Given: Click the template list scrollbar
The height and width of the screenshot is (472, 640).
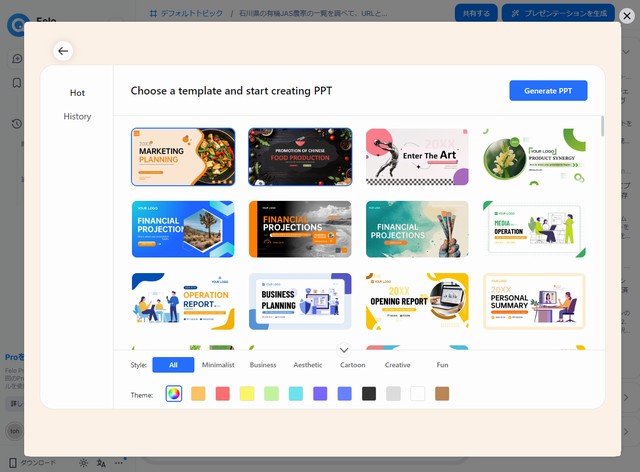Looking at the screenshot, I should 602,126.
